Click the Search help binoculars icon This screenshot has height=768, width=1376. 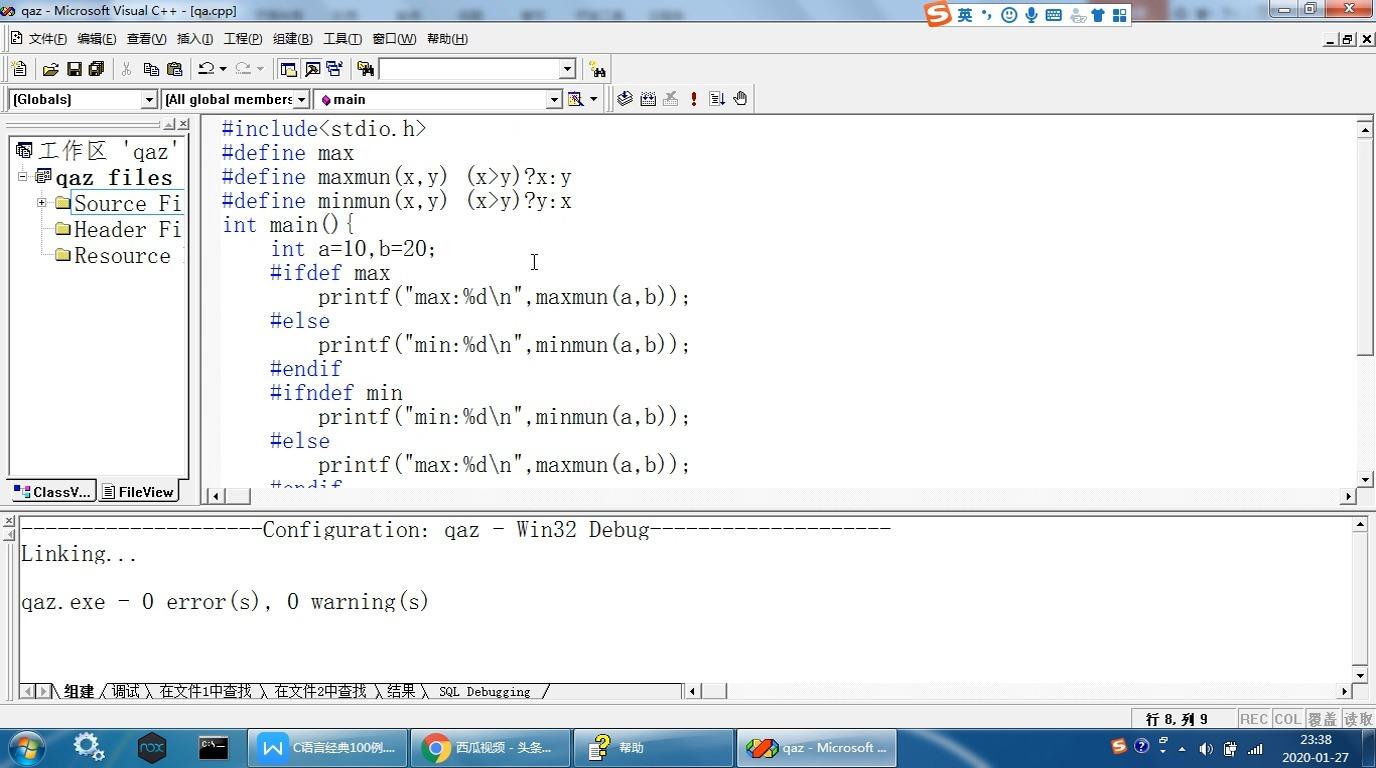(x=597, y=69)
